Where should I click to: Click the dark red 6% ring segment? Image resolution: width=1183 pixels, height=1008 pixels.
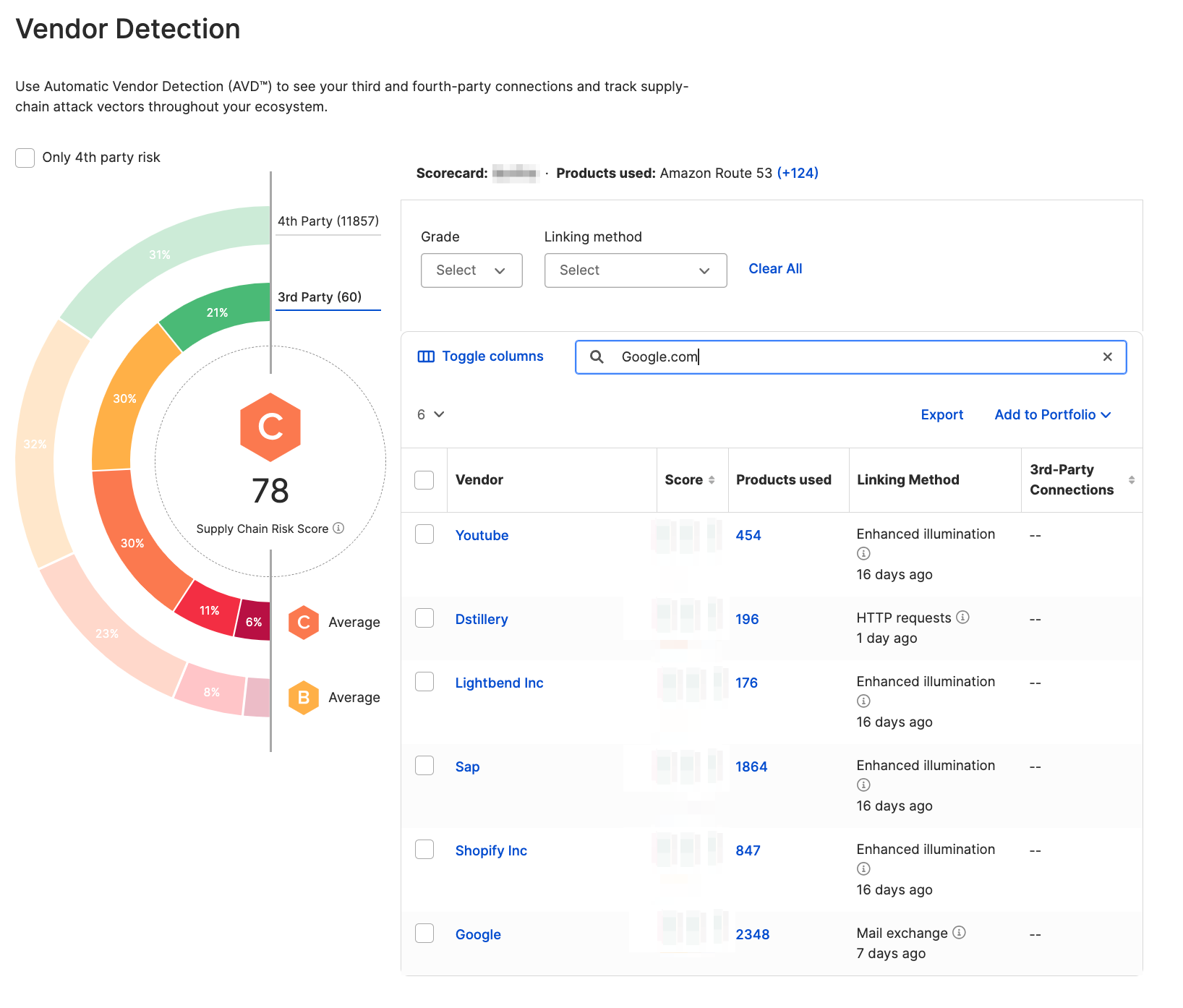point(254,622)
